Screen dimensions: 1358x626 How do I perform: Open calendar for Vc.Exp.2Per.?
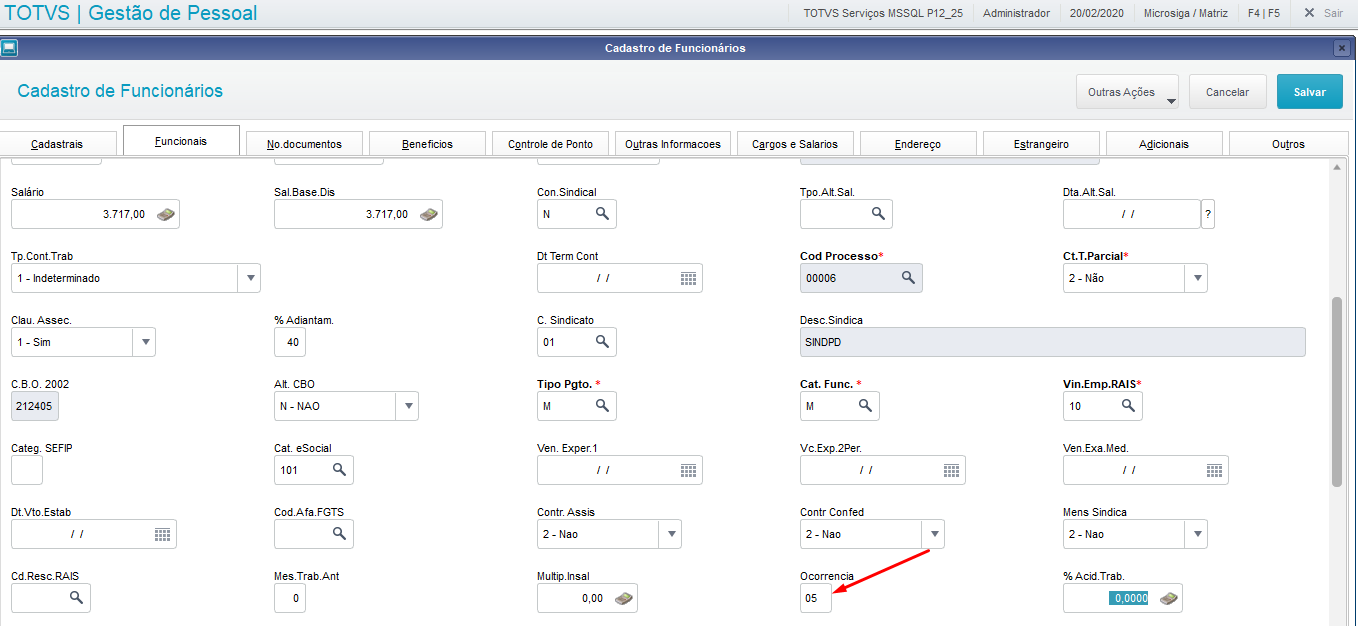(x=951, y=470)
